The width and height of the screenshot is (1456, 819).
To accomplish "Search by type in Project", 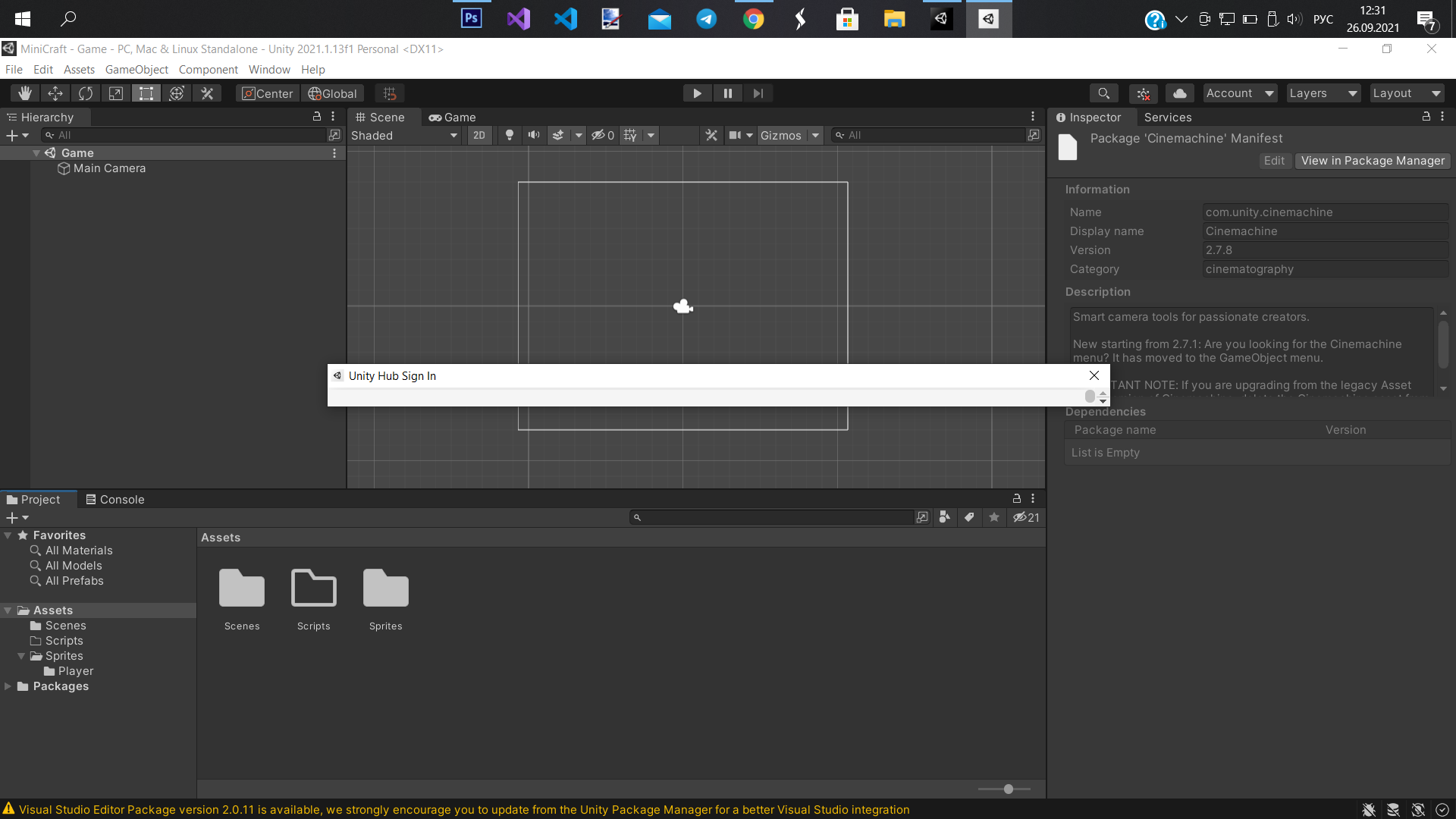I will [x=944, y=517].
